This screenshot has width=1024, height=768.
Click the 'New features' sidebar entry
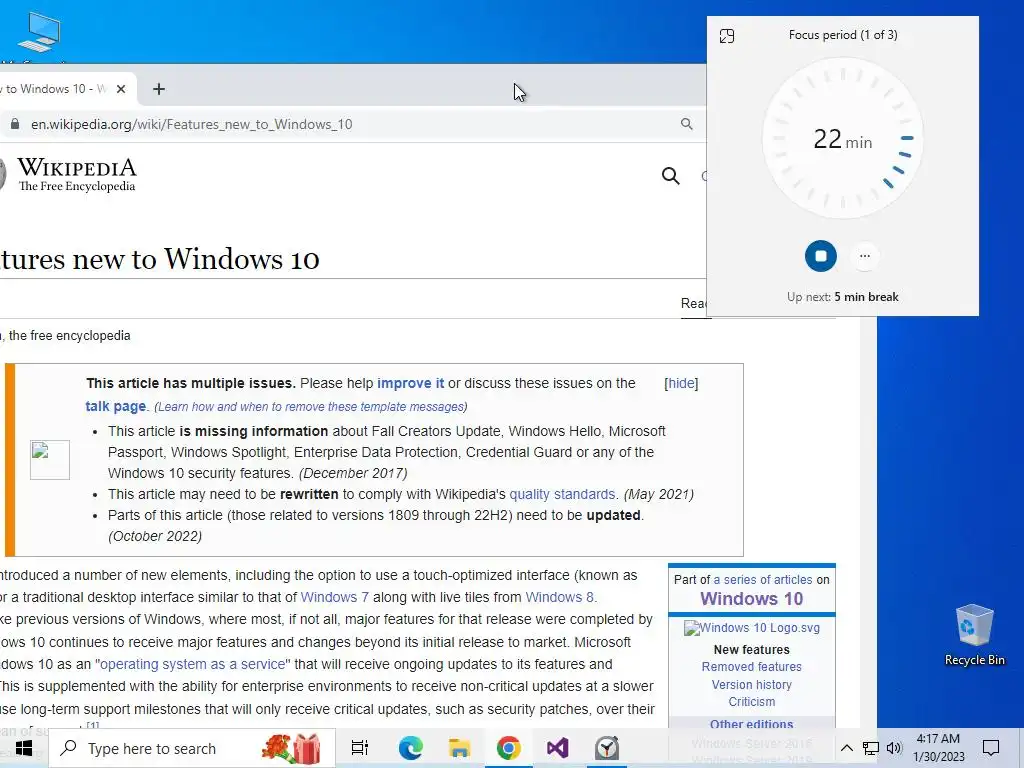pyautogui.click(x=752, y=650)
